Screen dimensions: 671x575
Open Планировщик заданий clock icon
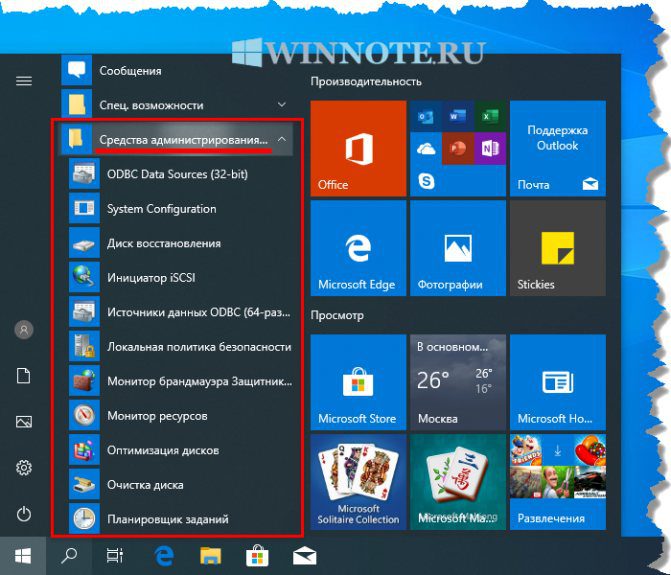click(x=84, y=519)
